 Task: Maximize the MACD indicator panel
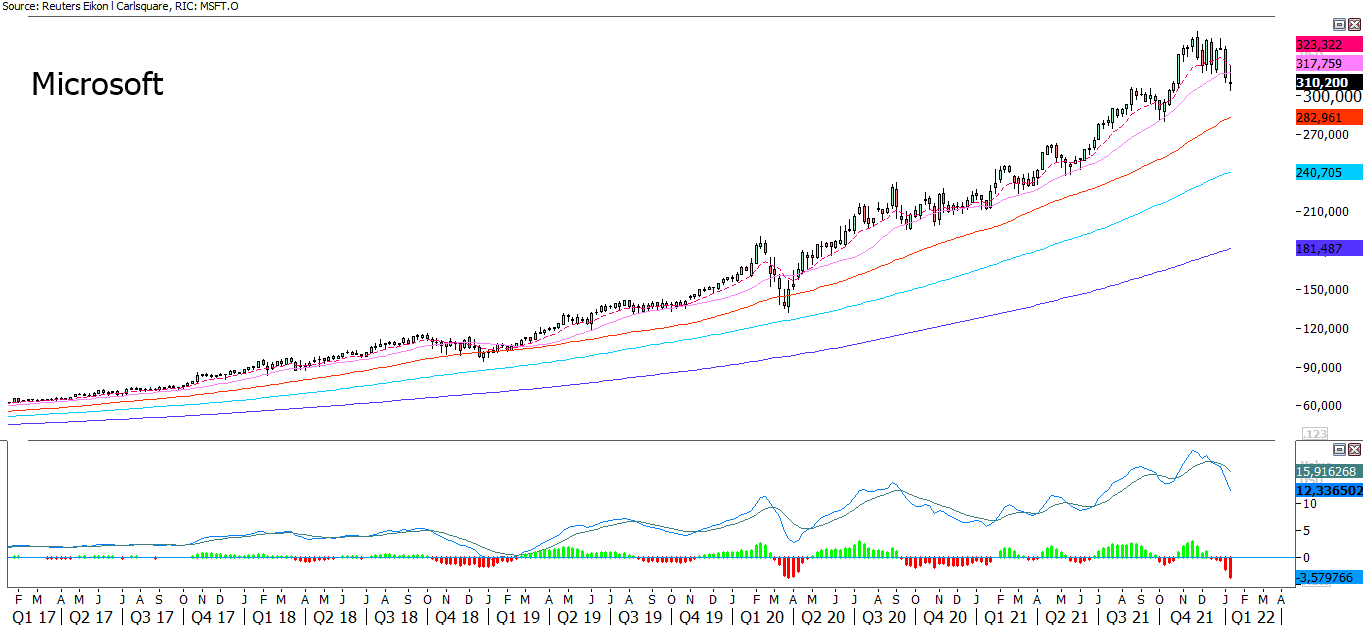pyautogui.click(x=1340, y=450)
